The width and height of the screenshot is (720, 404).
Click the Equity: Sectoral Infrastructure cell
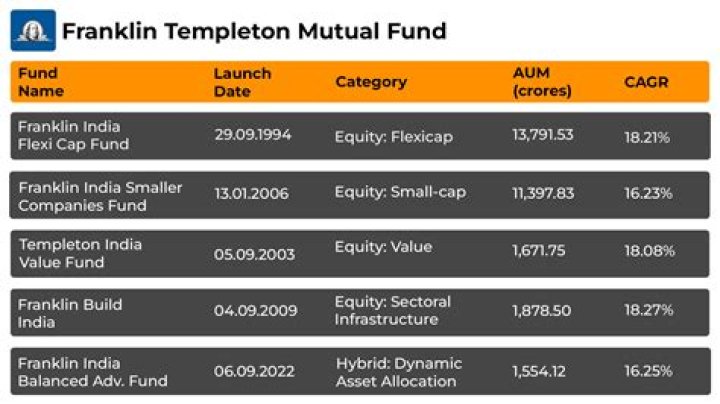point(393,310)
